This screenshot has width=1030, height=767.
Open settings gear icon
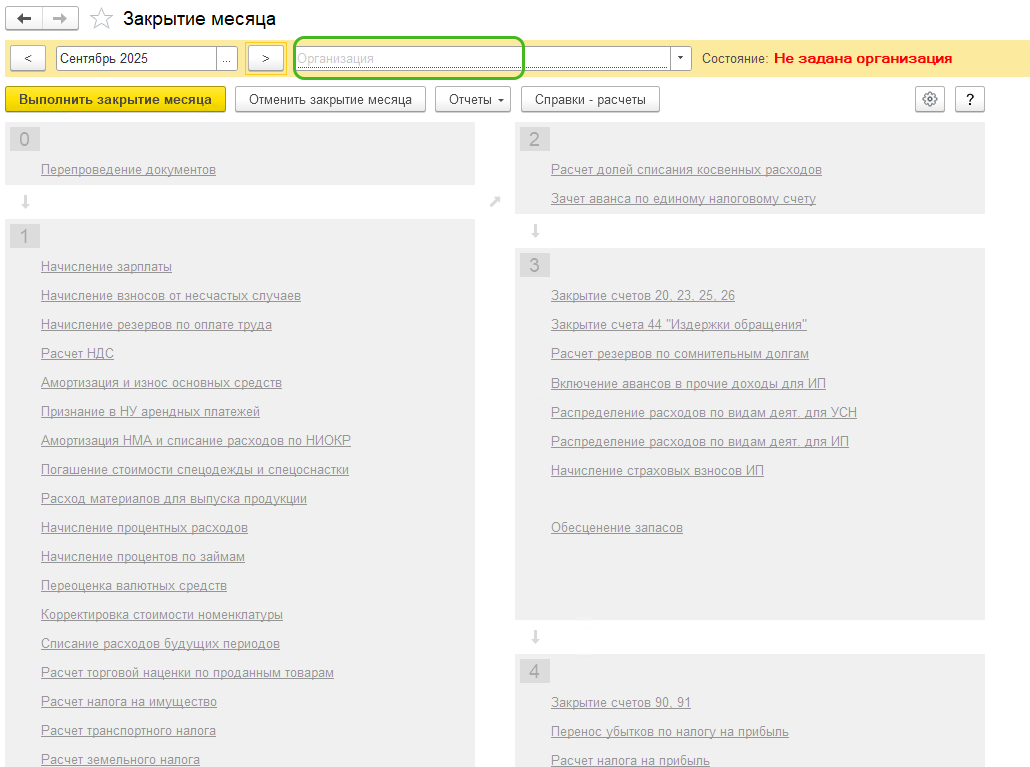[x=930, y=99]
